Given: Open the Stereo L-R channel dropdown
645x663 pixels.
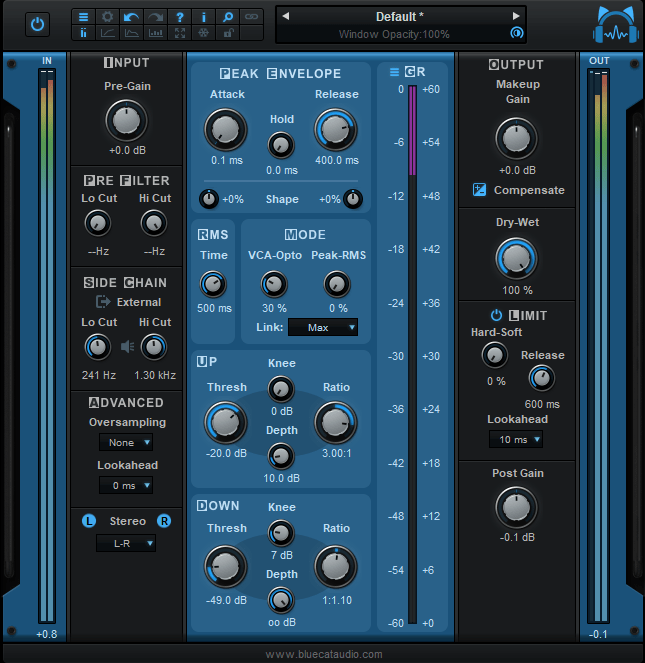Looking at the screenshot, I should pyautogui.click(x=126, y=543).
